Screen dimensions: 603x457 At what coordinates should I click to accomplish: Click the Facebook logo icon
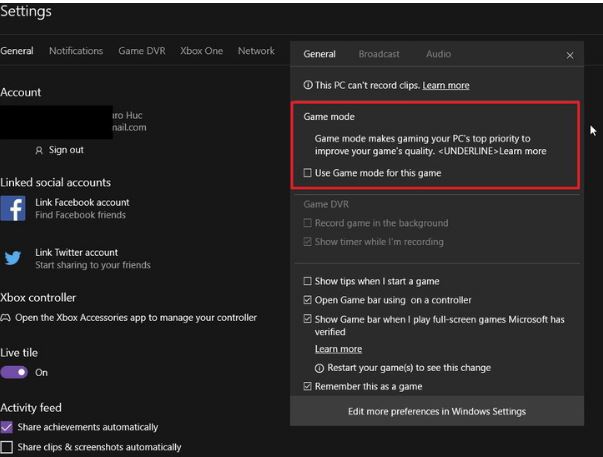(x=13, y=208)
